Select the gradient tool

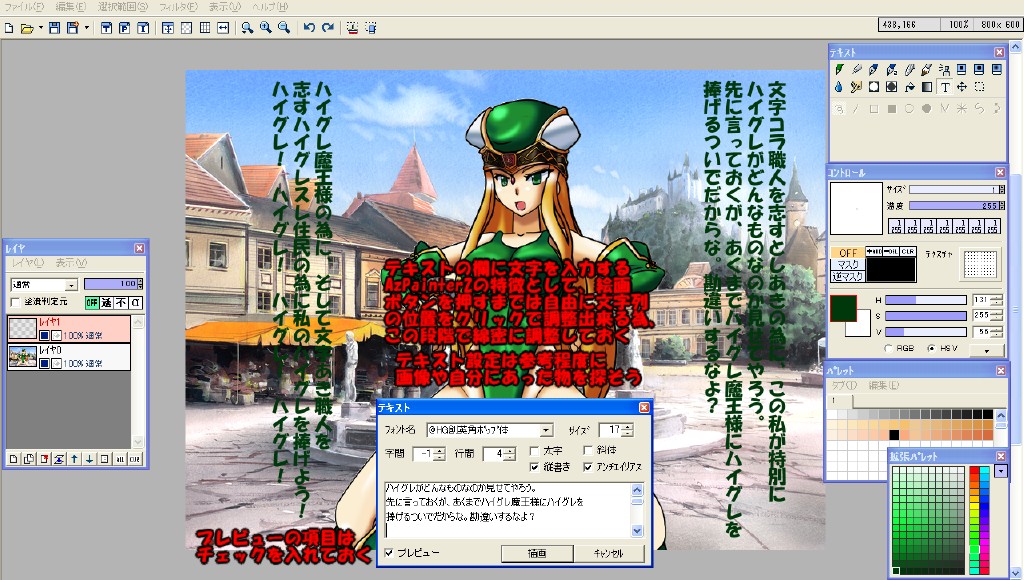927,87
